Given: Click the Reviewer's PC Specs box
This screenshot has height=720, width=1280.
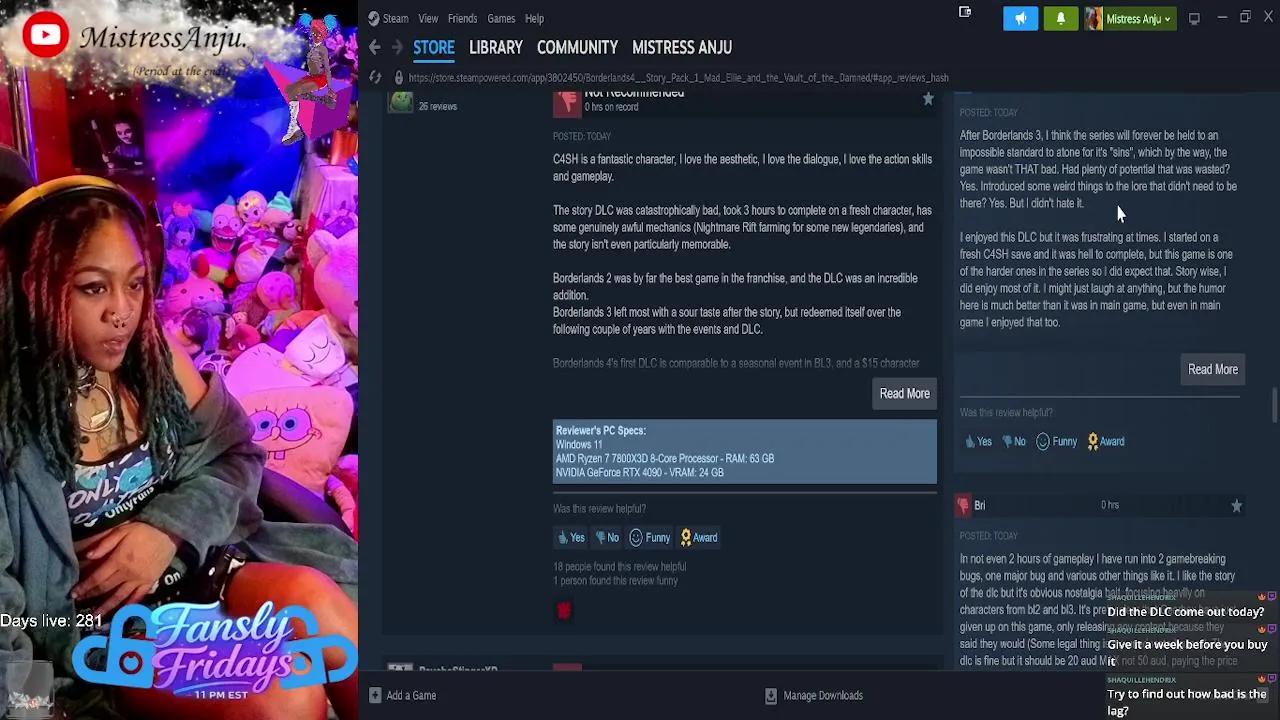Looking at the screenshot, I should 745,451.
